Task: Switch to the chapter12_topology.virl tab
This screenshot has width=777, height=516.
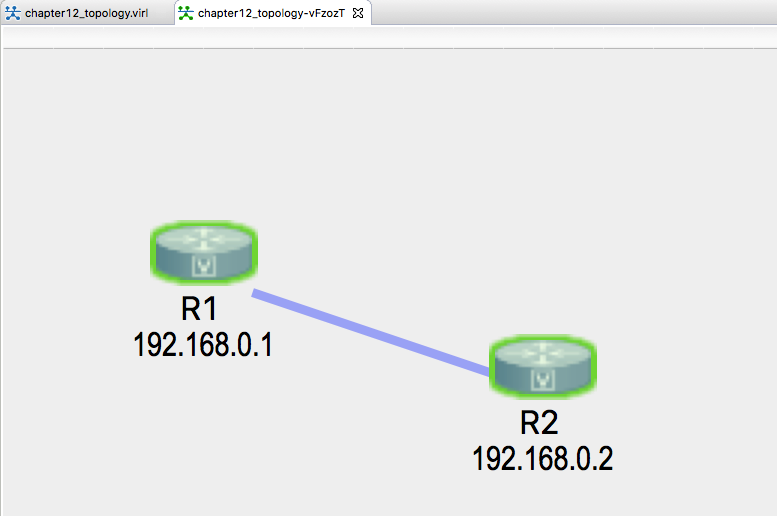Action: coord(87,13)
